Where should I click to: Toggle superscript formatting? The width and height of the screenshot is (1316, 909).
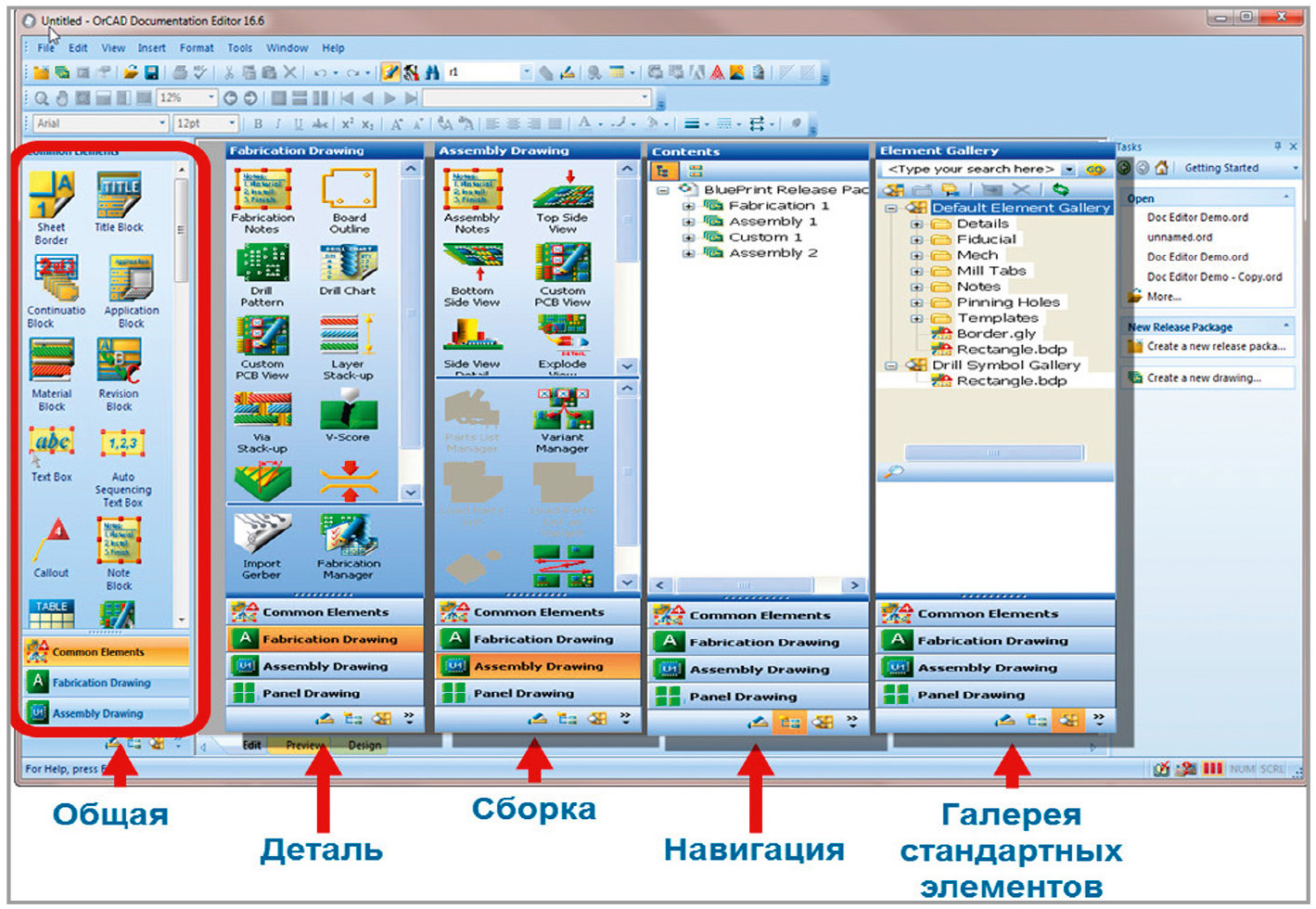point(348,123)
